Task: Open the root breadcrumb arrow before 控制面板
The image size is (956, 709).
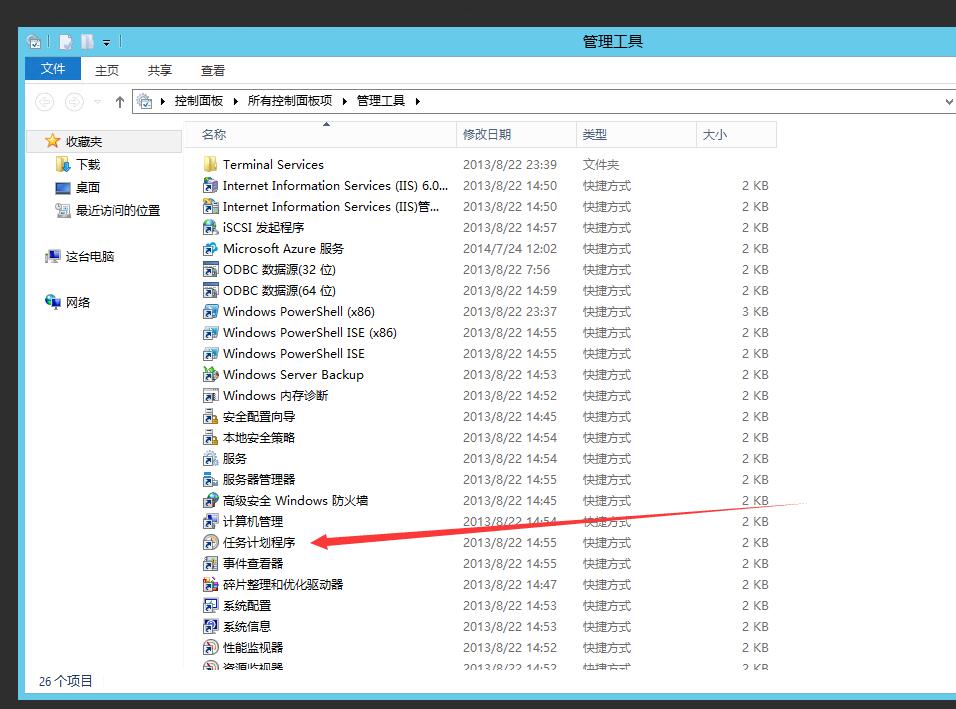Action: click(x=163, y=101)
